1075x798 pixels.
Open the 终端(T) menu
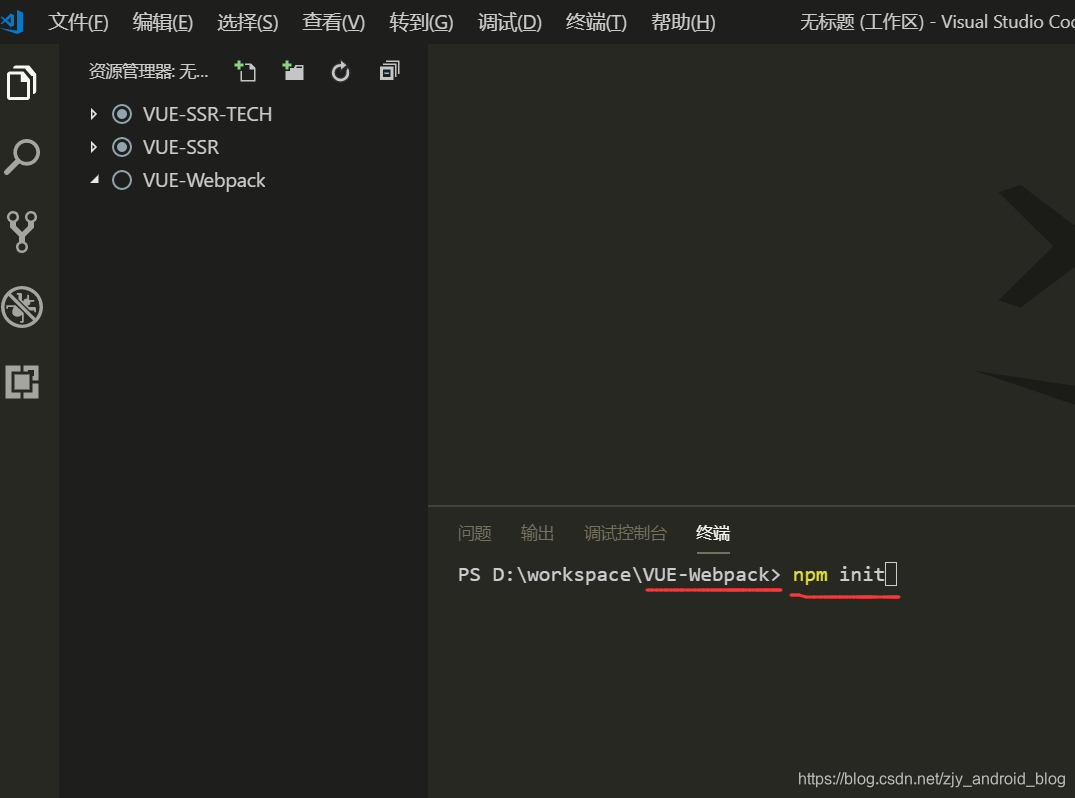tap(596, 22)
